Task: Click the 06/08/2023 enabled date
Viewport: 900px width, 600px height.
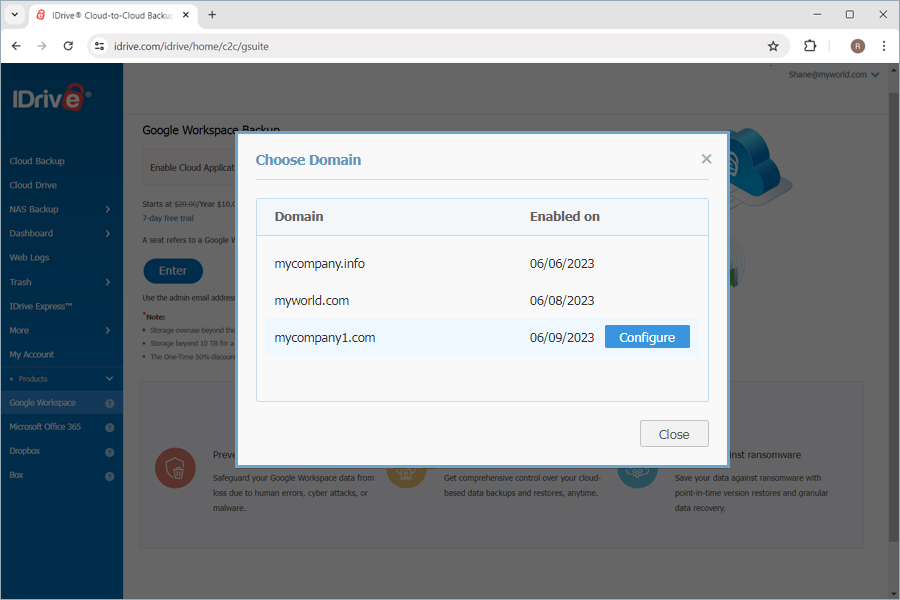Action: click(562, 300)
